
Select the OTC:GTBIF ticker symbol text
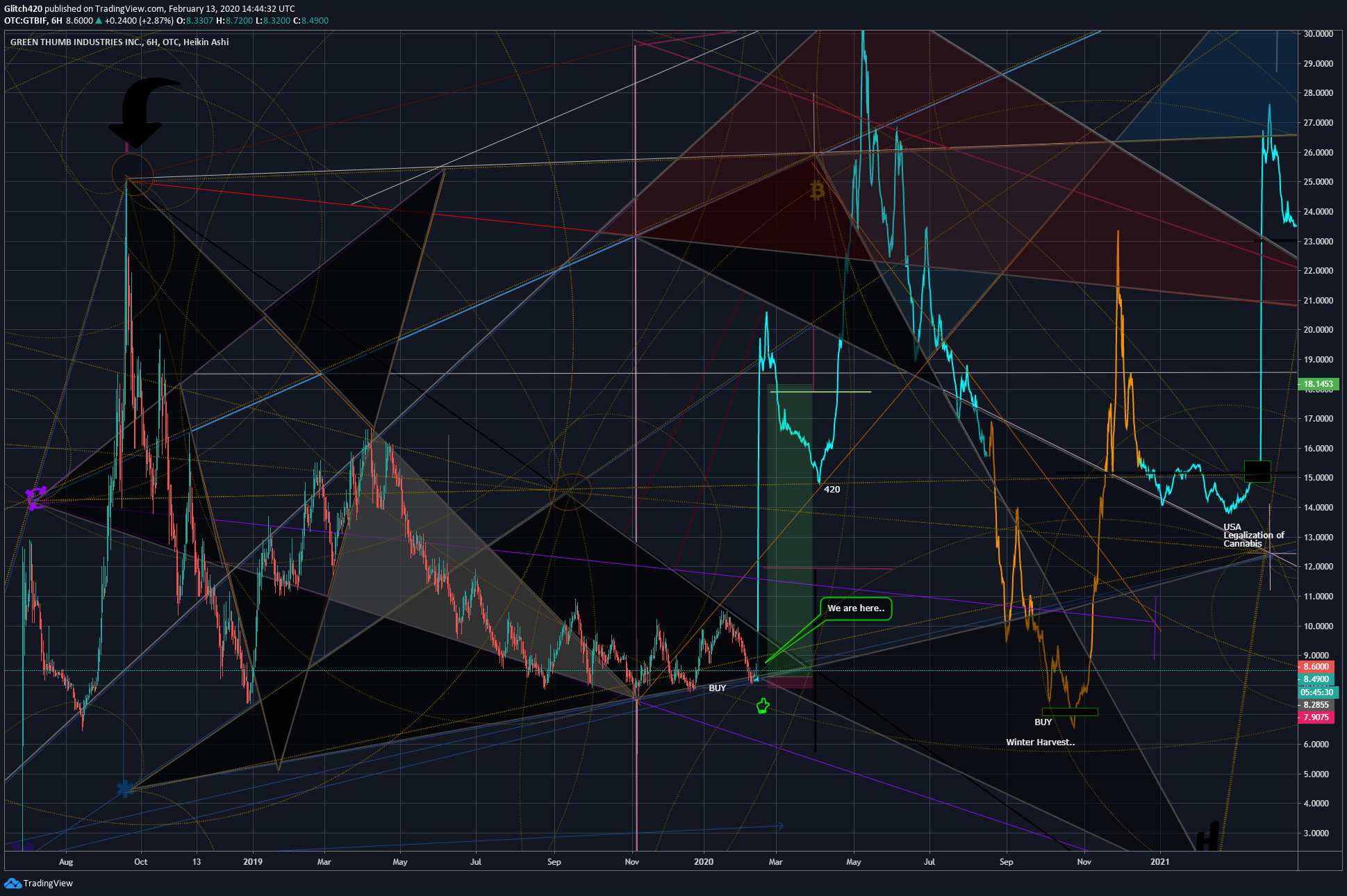pos(25,21)
